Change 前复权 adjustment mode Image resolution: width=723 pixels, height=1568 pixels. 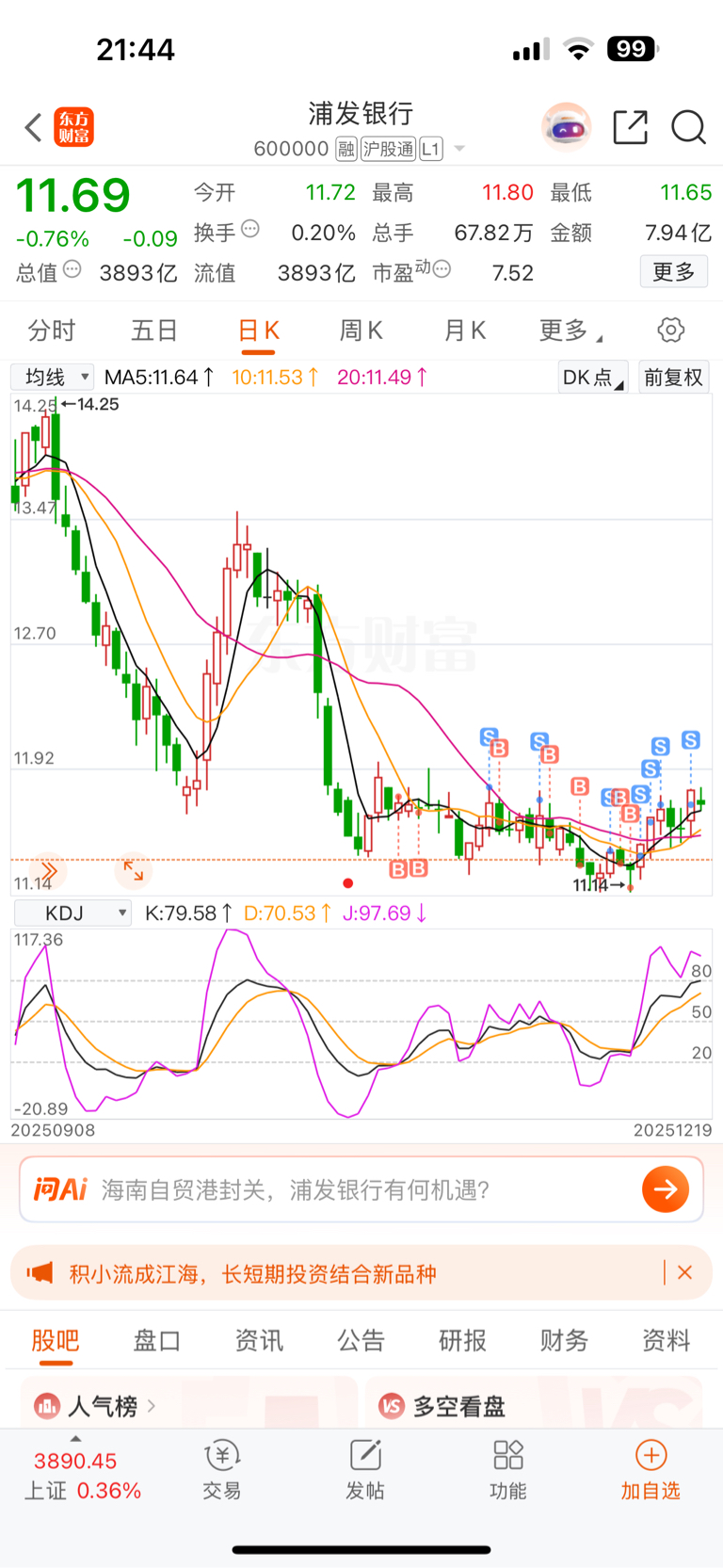point(673,378)
